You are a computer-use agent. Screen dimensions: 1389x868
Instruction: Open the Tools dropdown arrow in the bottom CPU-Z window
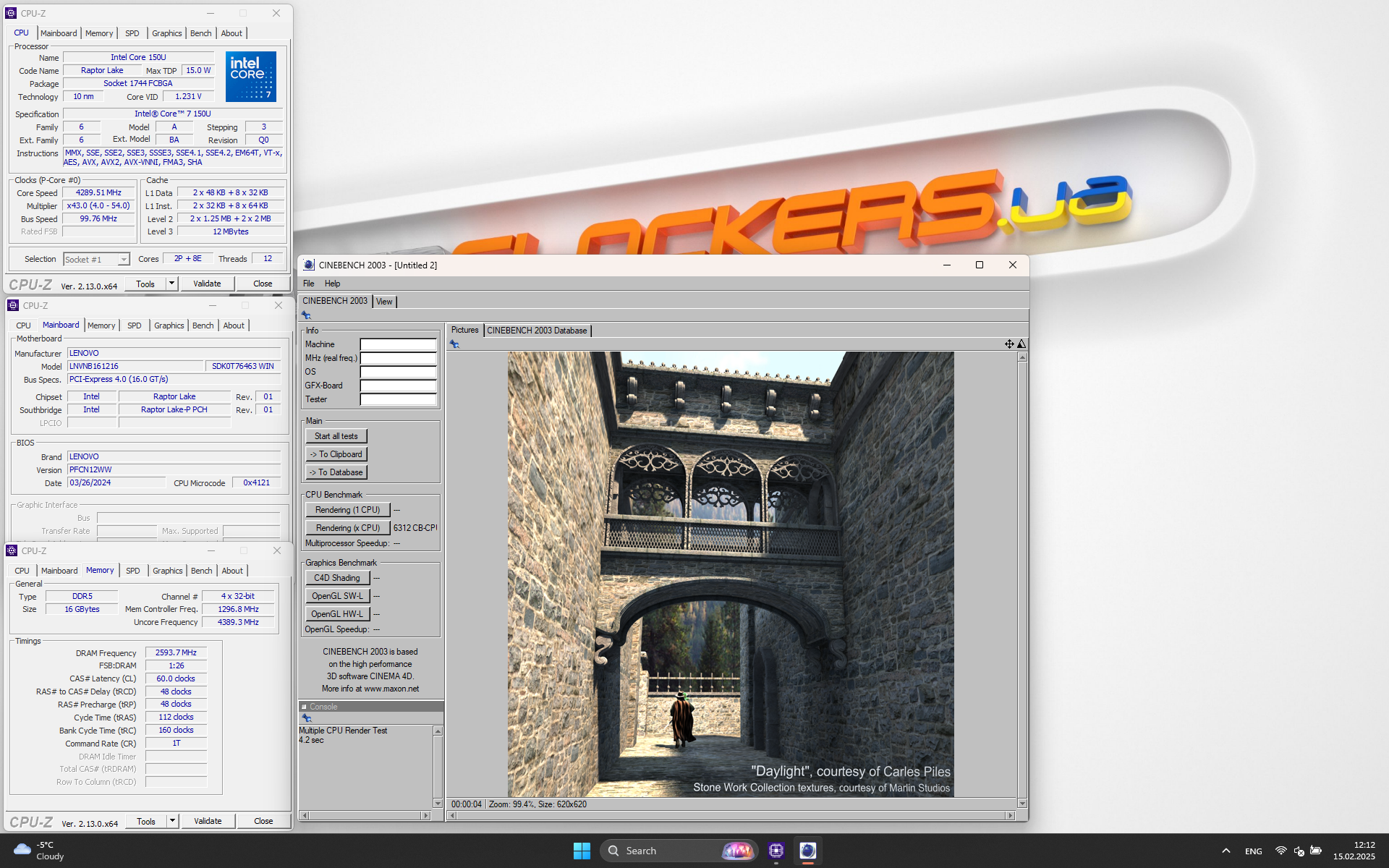[172, 821]
